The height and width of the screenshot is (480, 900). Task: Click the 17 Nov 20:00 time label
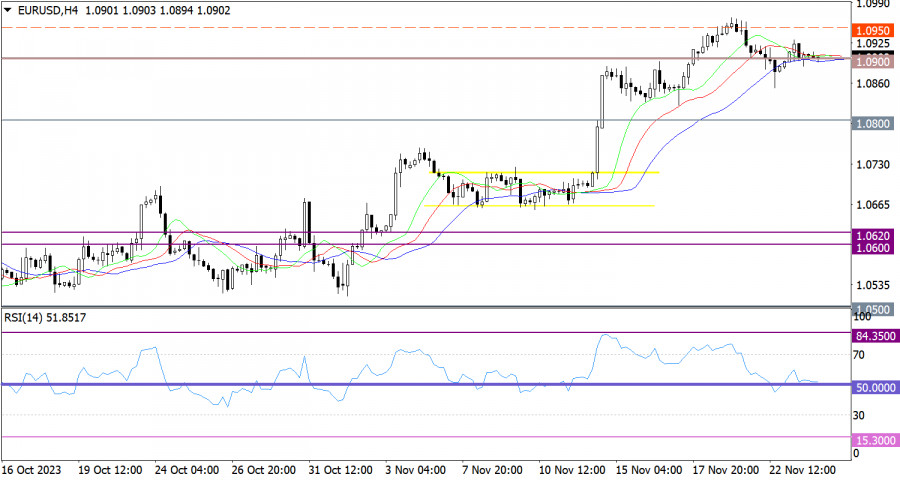(726, 470)
